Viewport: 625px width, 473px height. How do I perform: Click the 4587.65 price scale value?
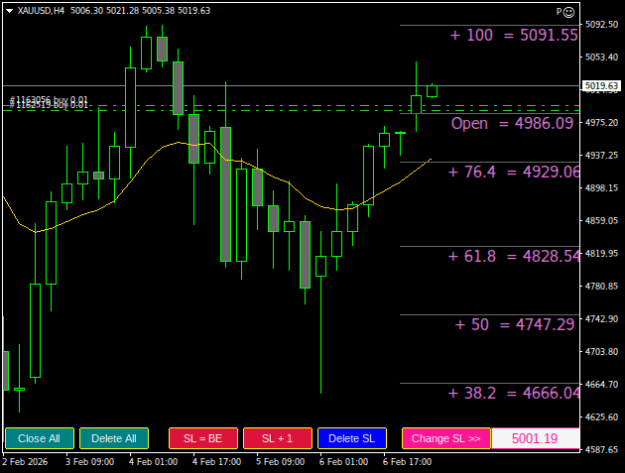[601, 449]
